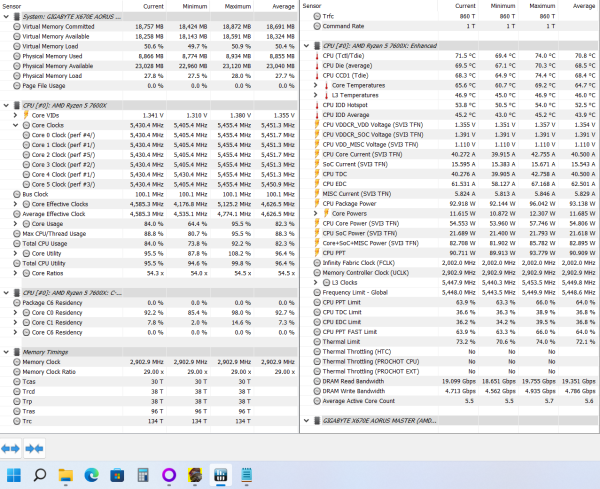Expand the L3 Clocks row
Viewport: 600px width, 489px height.
click(x=316, y=282)
